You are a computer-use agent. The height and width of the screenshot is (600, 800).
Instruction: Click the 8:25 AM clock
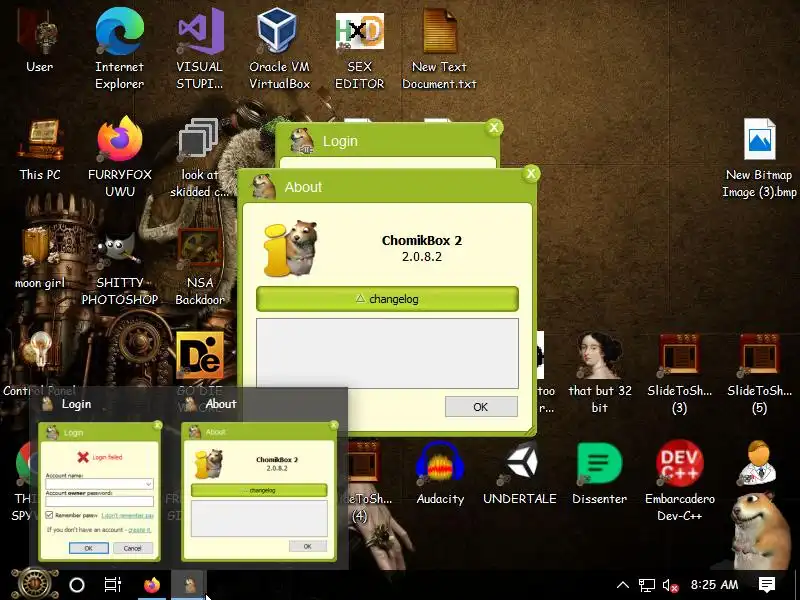pos(714,585)
